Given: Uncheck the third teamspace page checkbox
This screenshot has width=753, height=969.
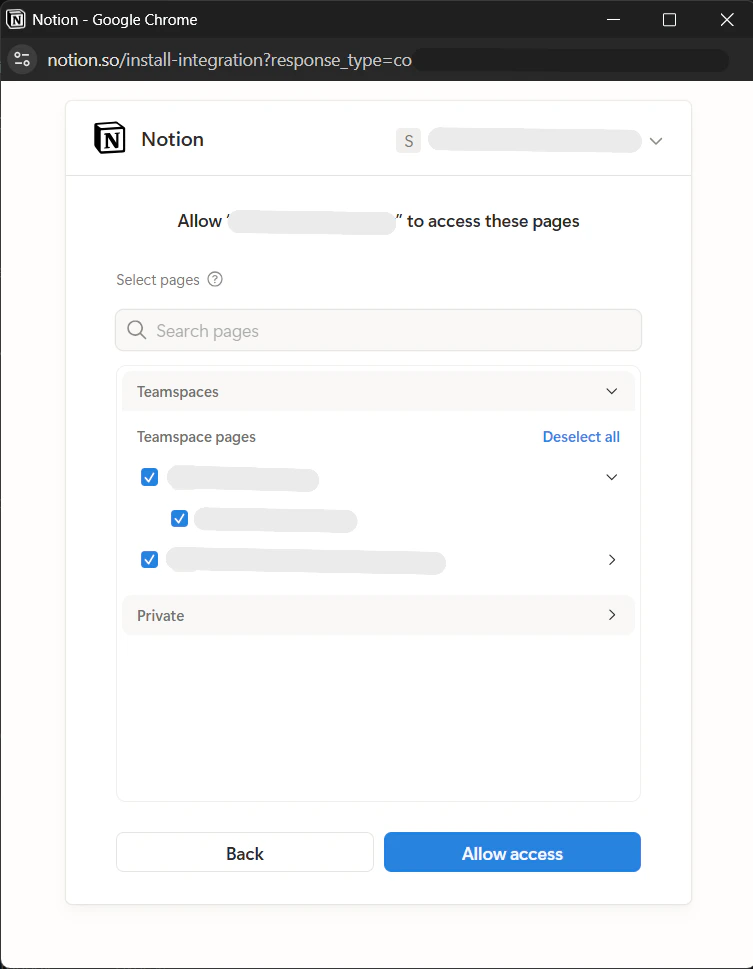Looking at the screenshot, I should [x=150, y=559].
